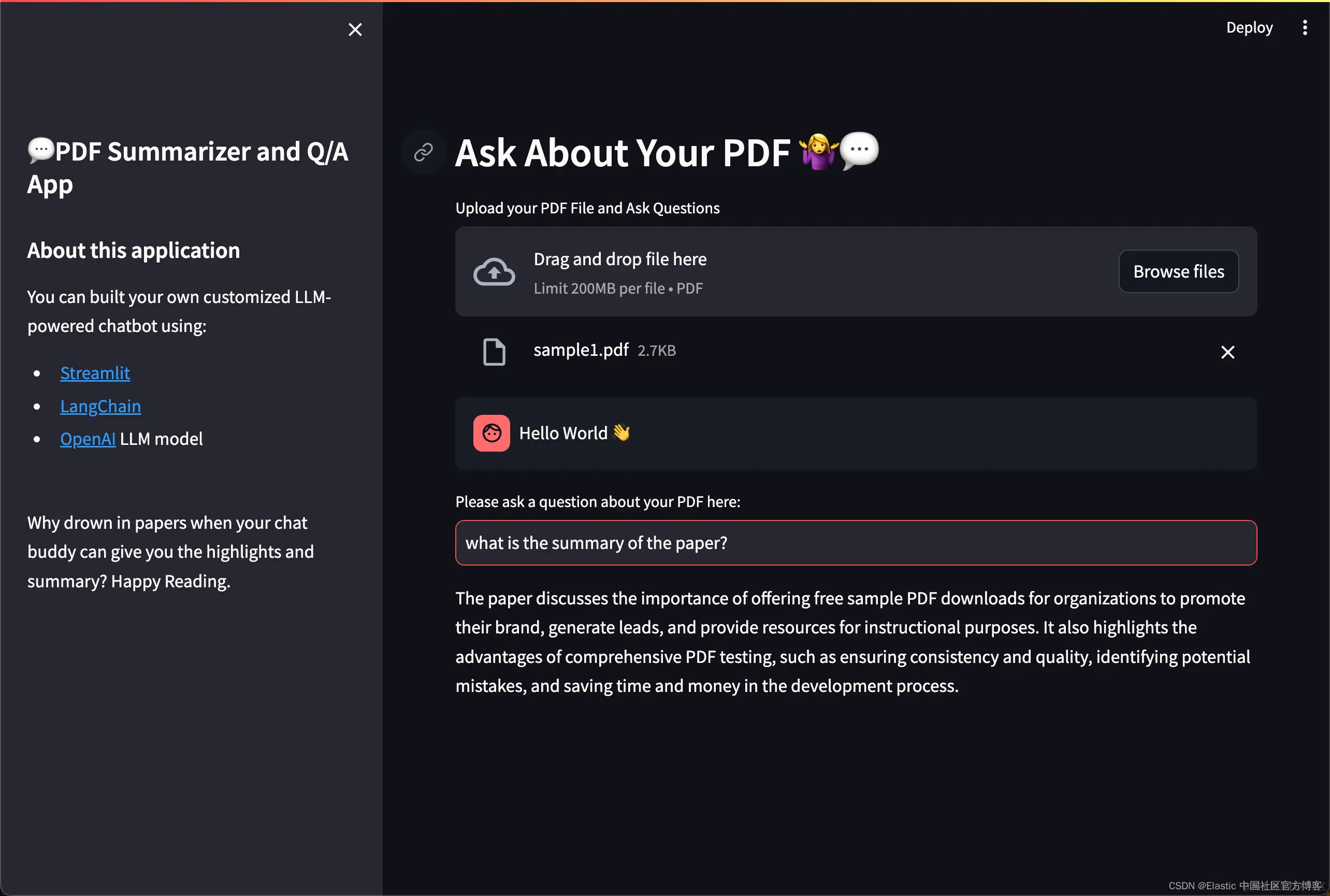The width and height of the screenshot is (1330, 896).
Task: Open the OpenAI link
Action: click(88, 439)
